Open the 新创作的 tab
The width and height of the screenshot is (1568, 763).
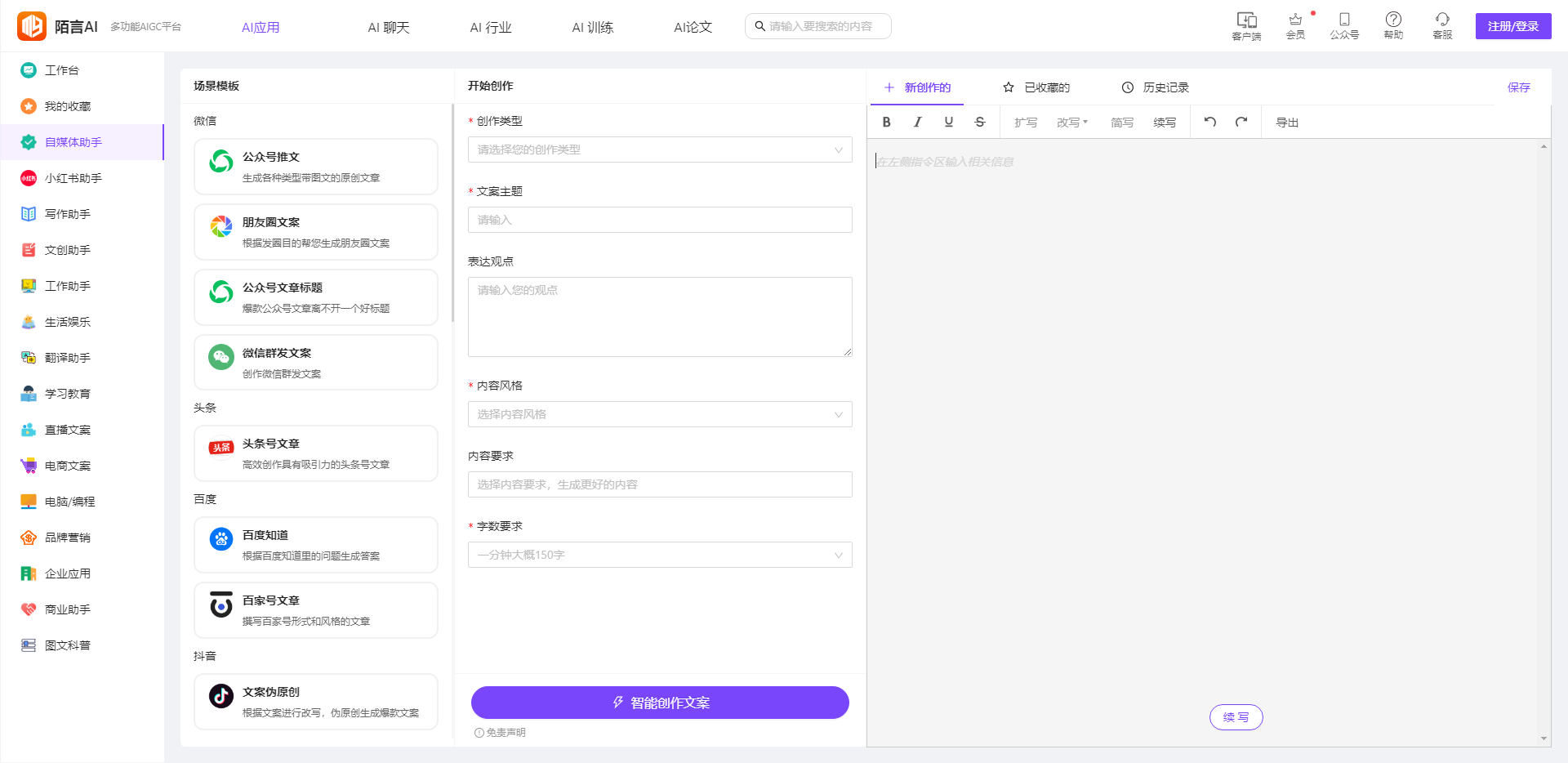click(917, 87)
